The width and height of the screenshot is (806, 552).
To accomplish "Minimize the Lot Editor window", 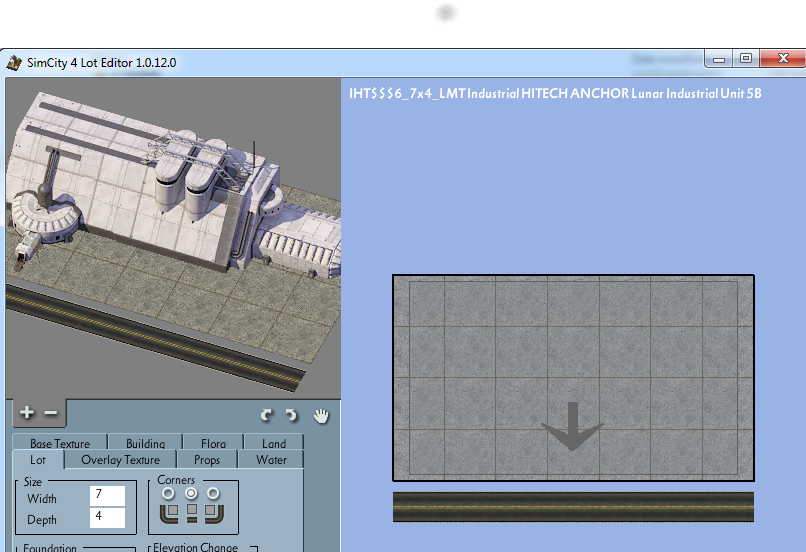I will click(x=719, y=59).
